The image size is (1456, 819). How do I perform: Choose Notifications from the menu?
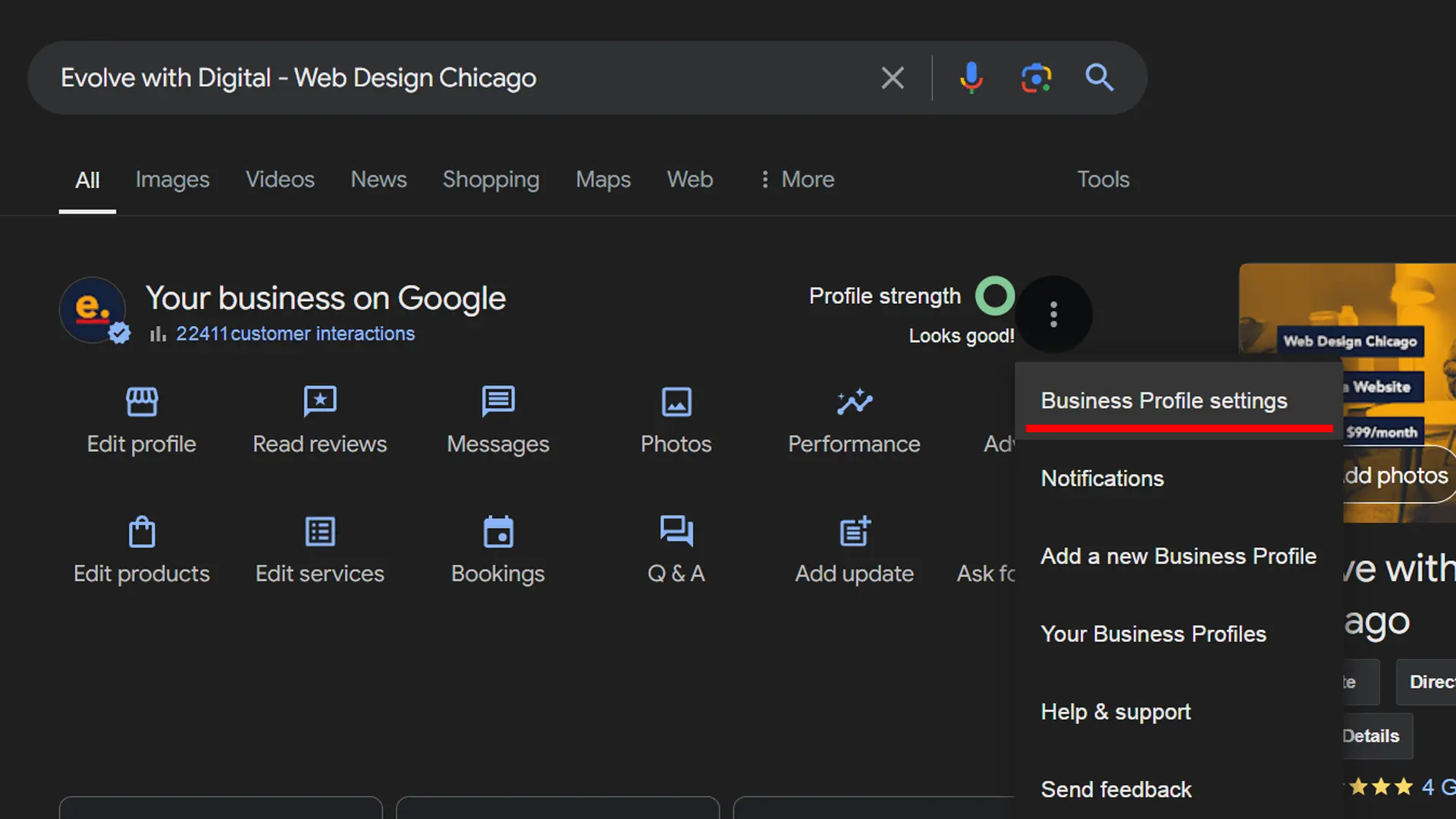click(1179, 479)
